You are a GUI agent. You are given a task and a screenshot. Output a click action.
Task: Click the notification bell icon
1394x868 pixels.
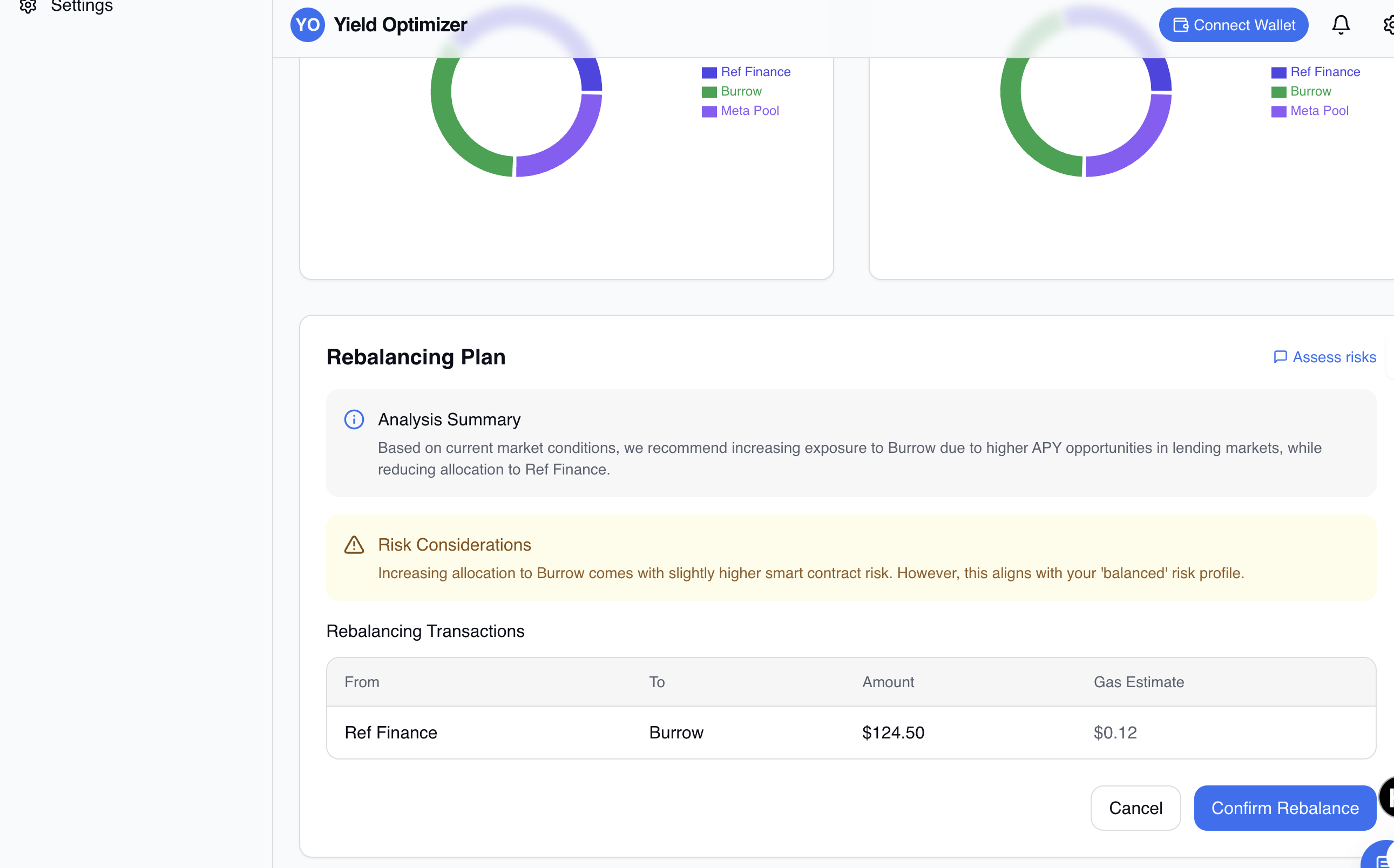1341,25
